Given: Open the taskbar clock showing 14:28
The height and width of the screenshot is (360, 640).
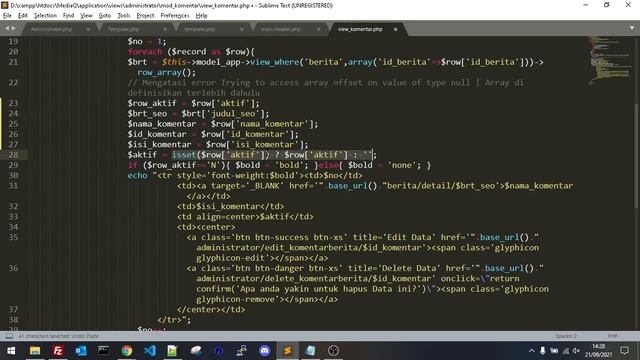Looking at the screenshot, I should [x=598, y=351].
